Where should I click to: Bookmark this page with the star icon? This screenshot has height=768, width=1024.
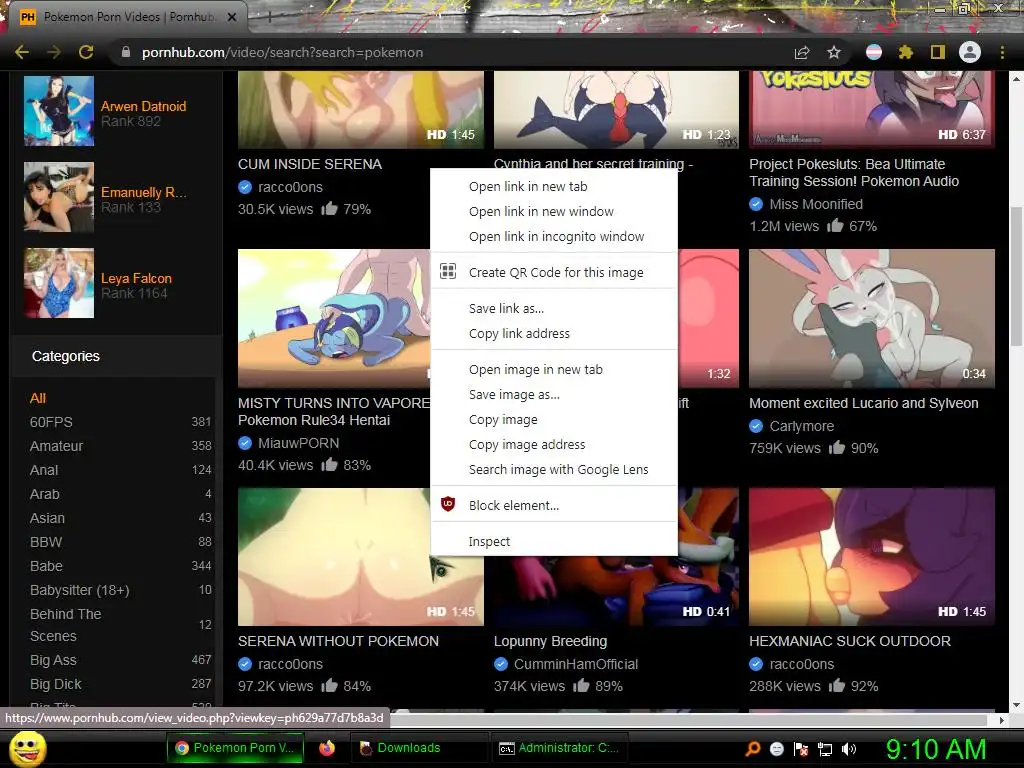click(834, 52)
